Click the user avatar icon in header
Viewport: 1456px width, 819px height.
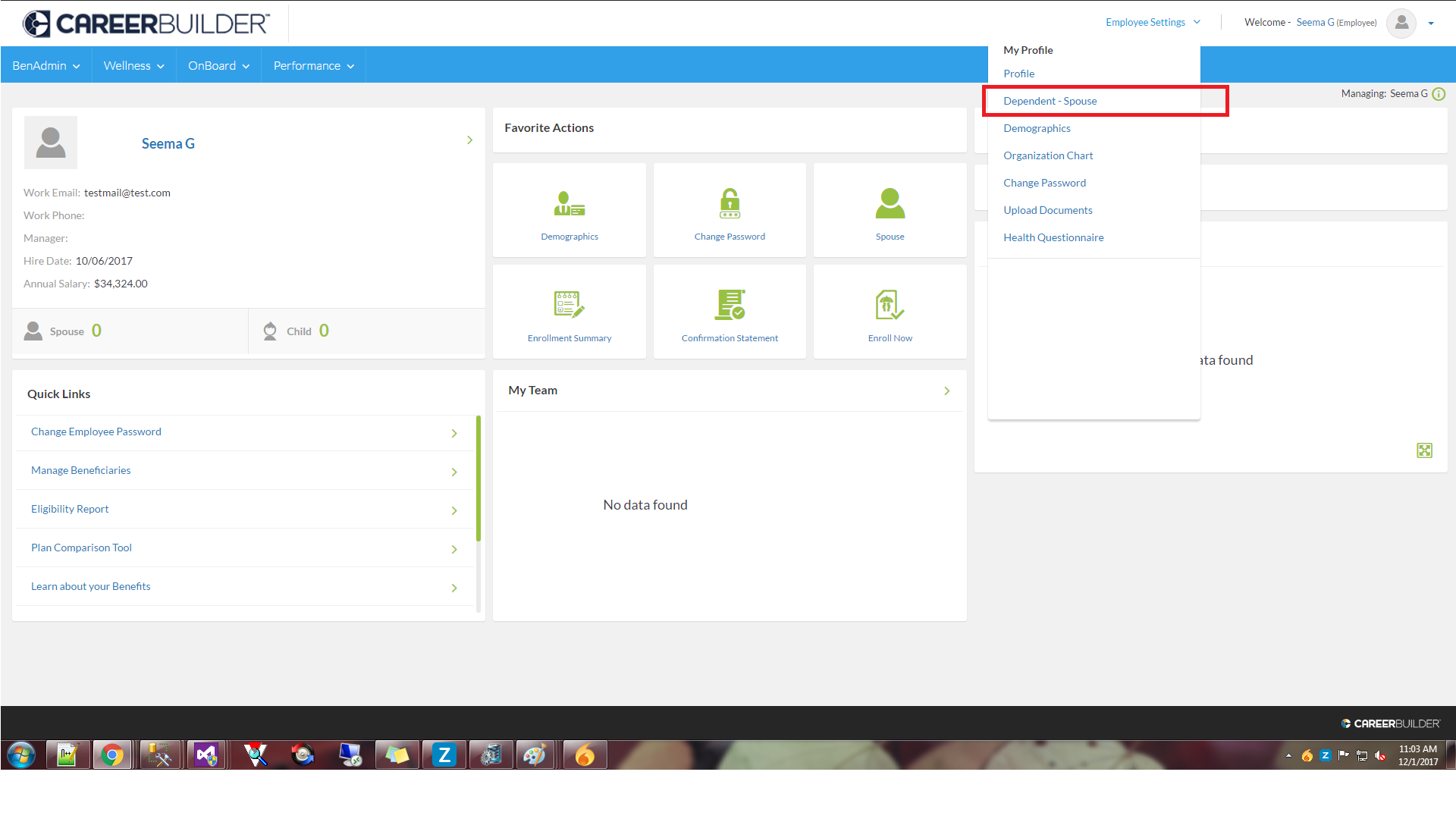point(1401,23)
